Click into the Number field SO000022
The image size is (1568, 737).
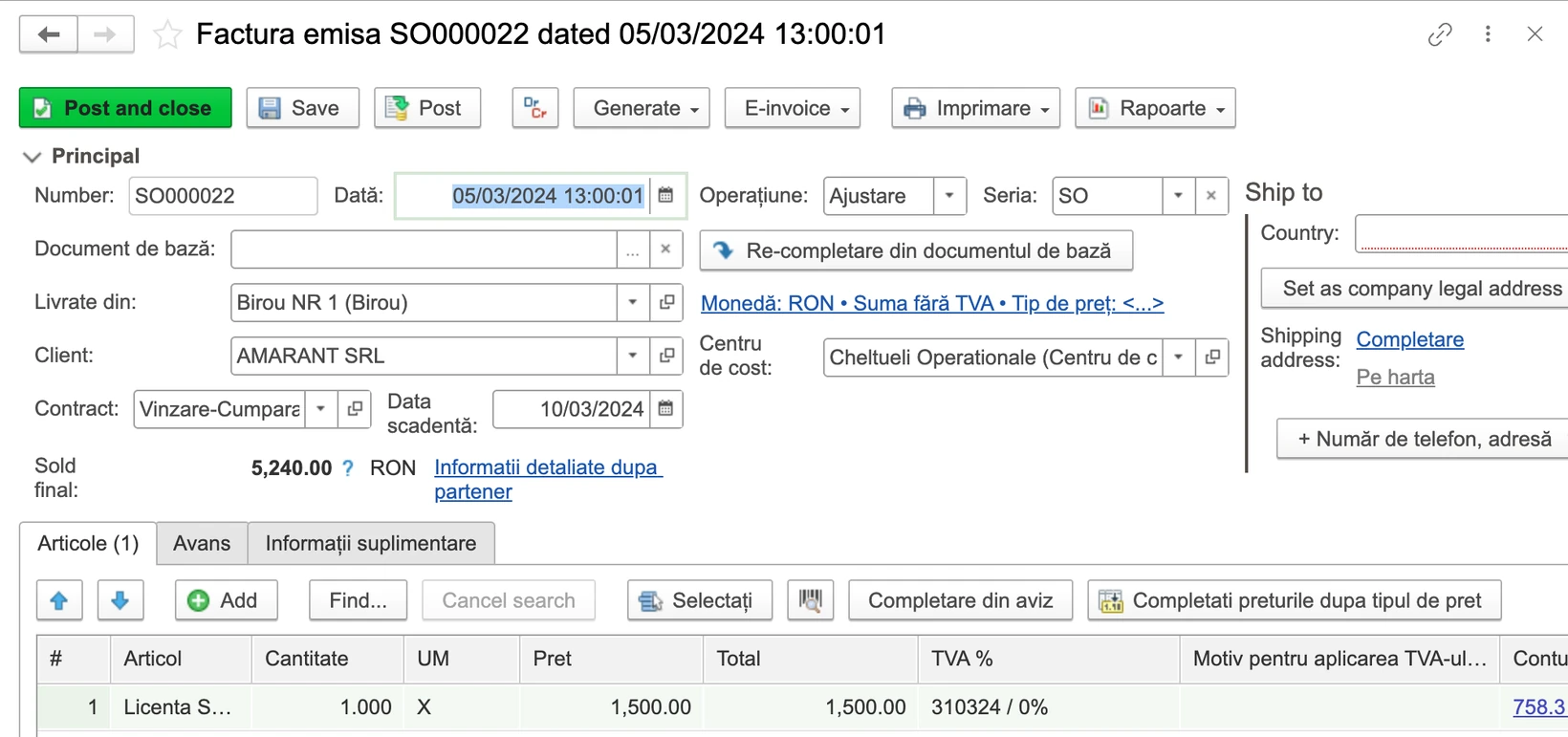click(223, 196)
